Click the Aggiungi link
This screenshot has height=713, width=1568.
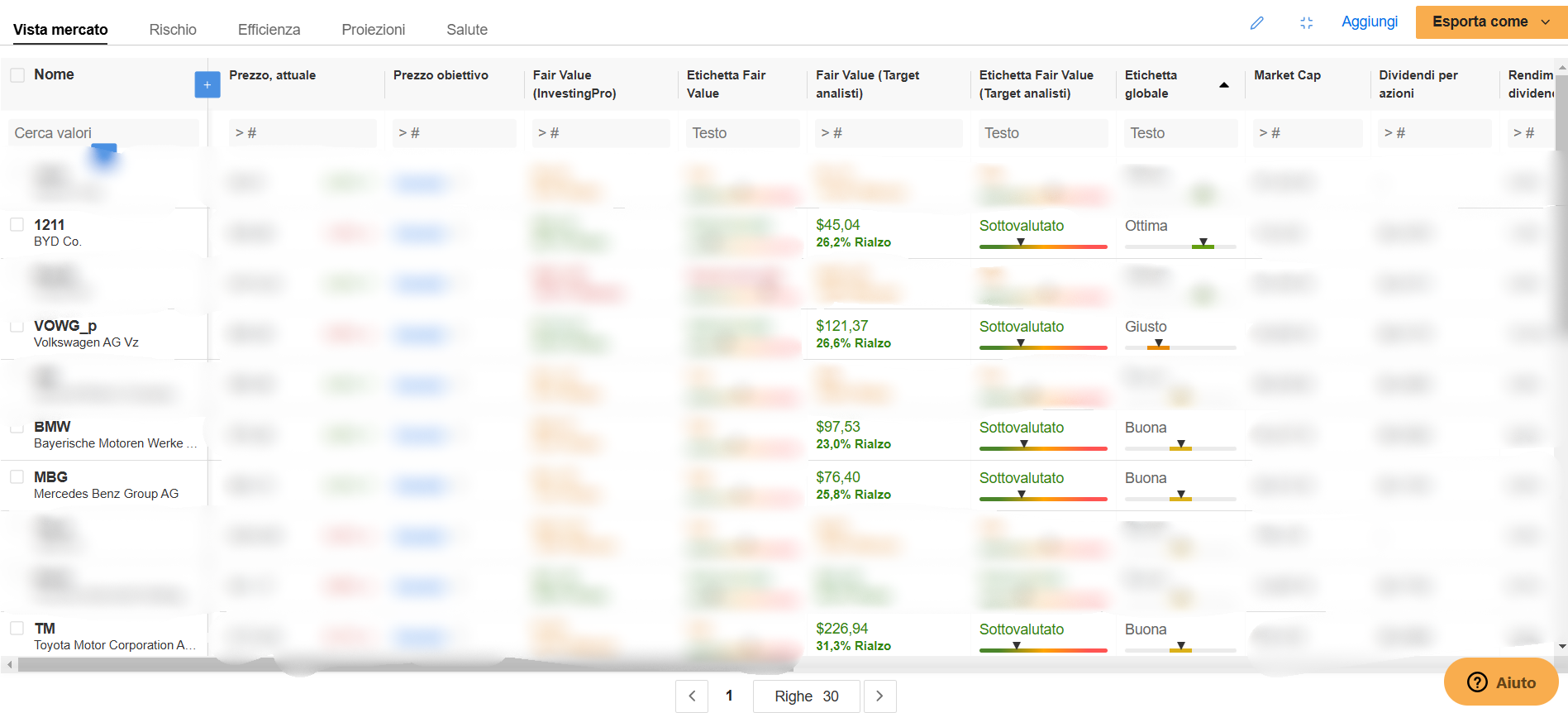[1370, 22]
